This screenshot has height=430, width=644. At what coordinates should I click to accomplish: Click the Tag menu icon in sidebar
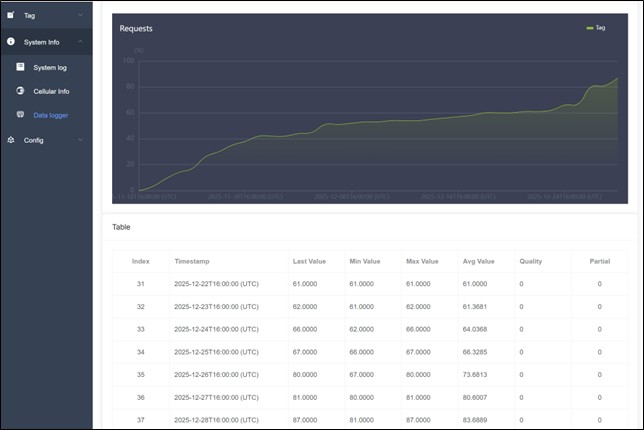(11, 15)
